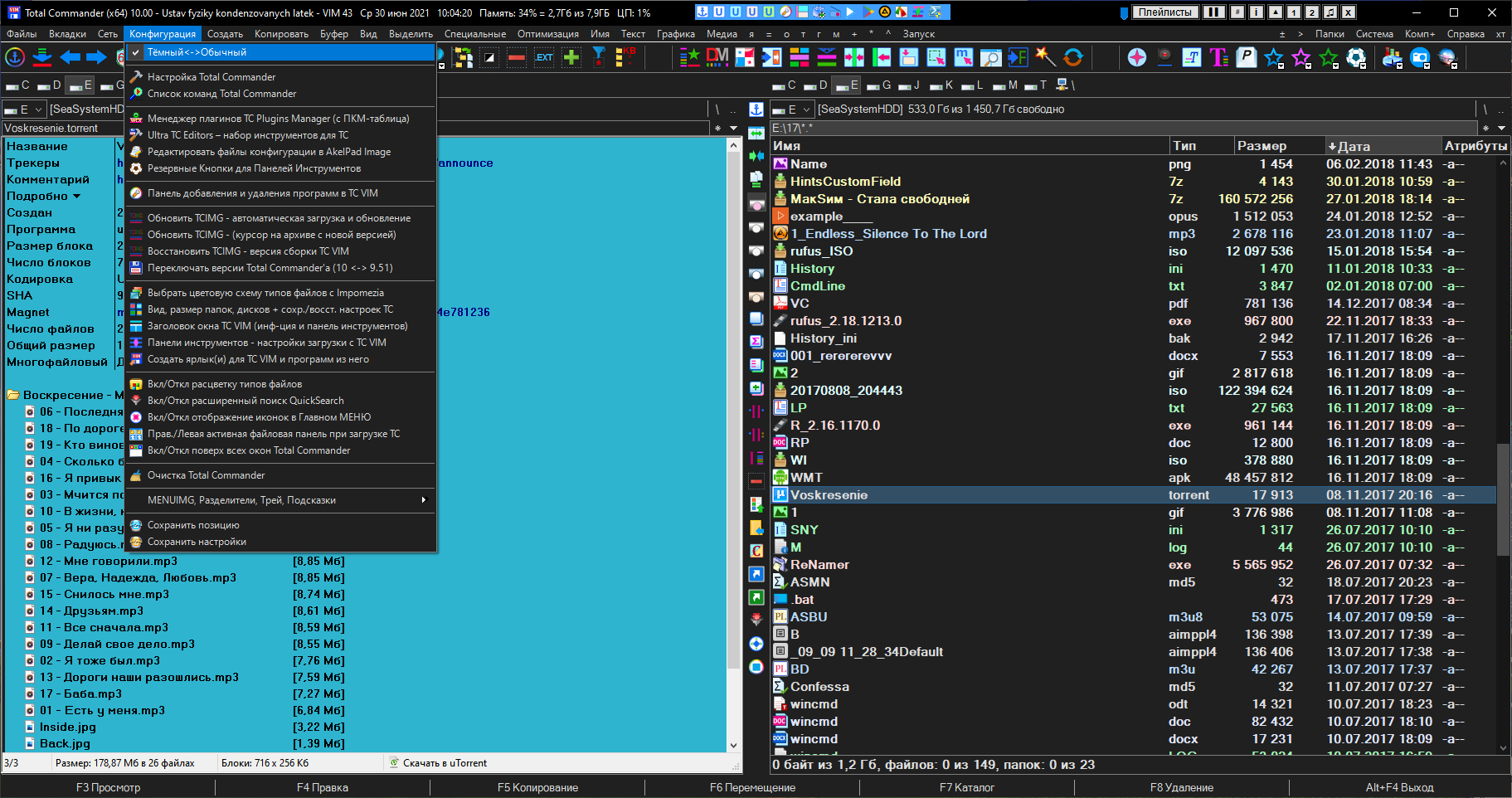Toggle the pause button in title bar

tap(1214, 12)
